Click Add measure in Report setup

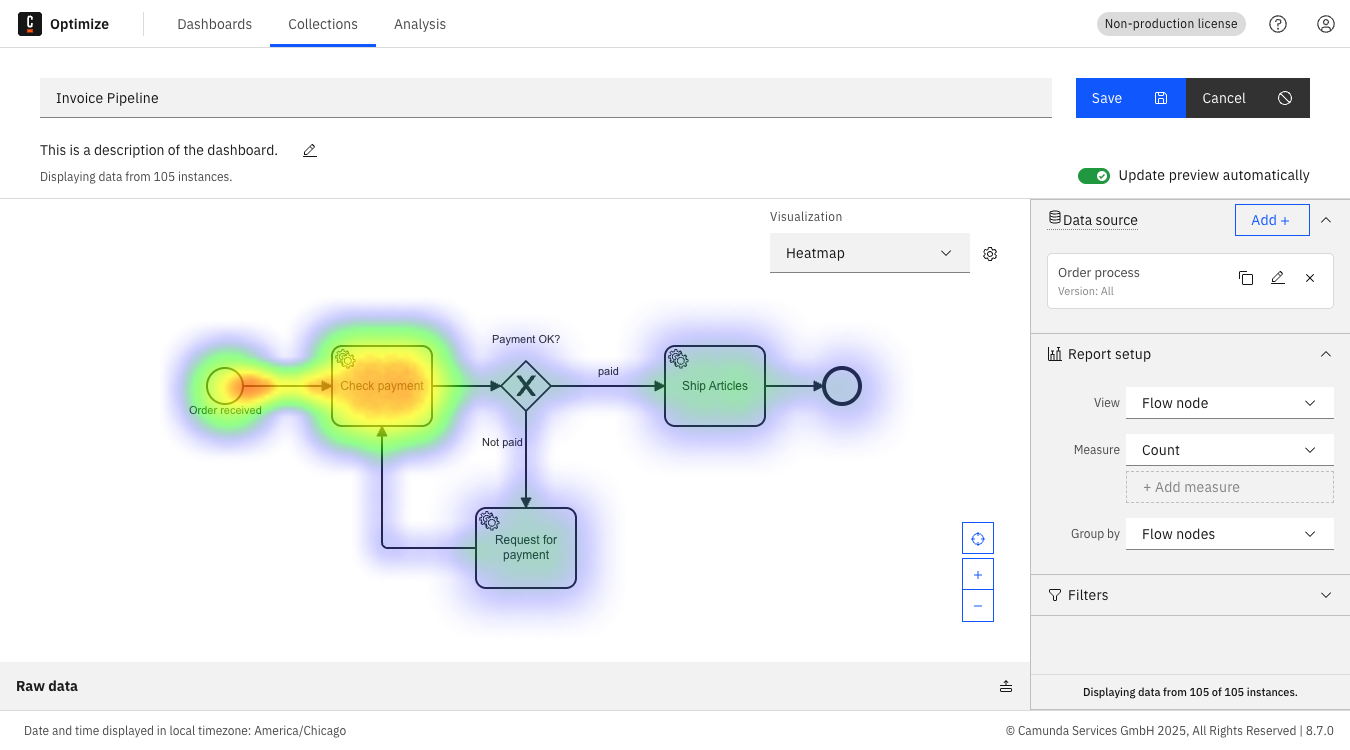(x=1229, y=487)
